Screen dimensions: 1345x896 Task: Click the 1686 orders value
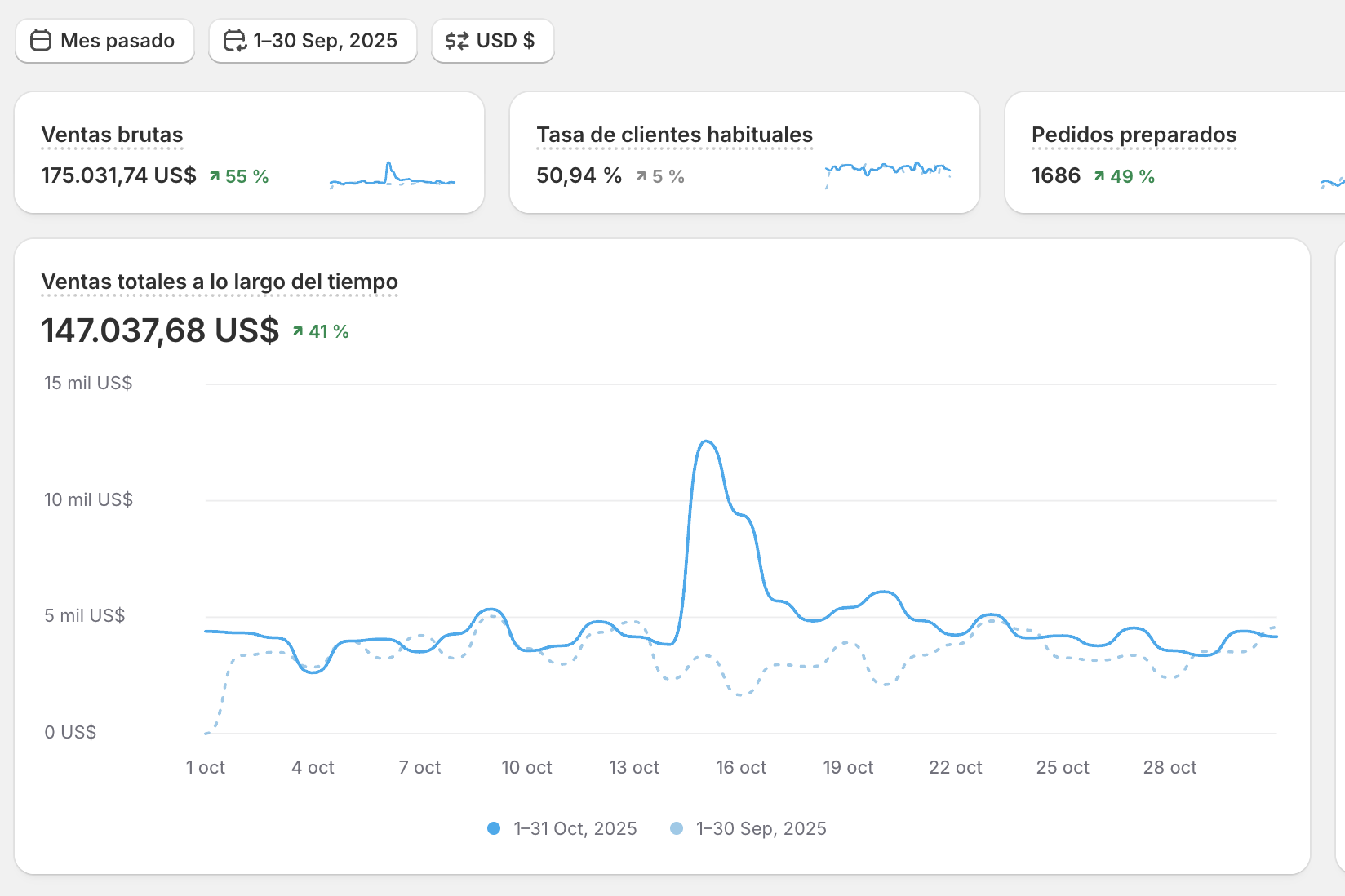click(x=1056, y=175)
